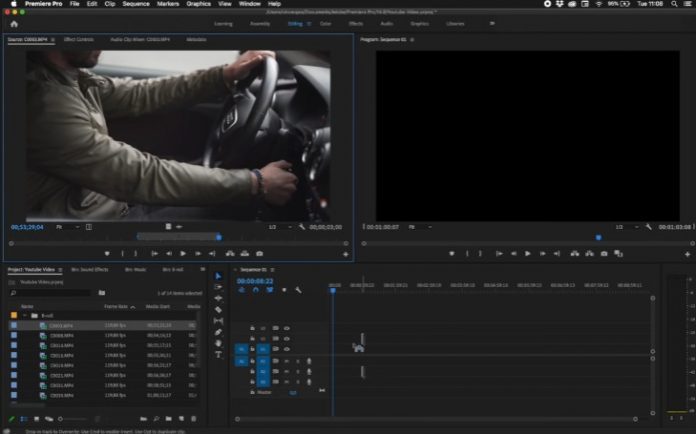Open Editing workspace menu icon
The image size is (696, 434).
[x=309, y=24]
